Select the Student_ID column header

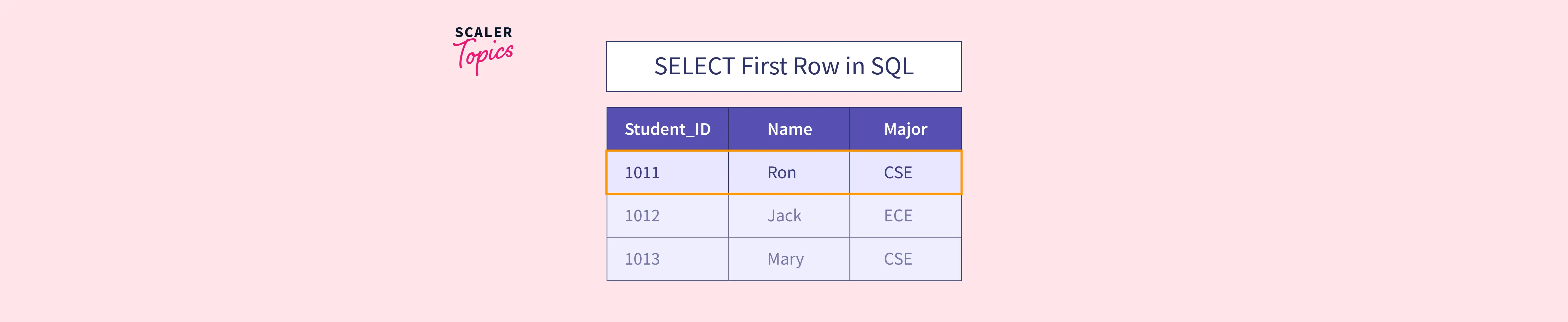pos(667,129)
